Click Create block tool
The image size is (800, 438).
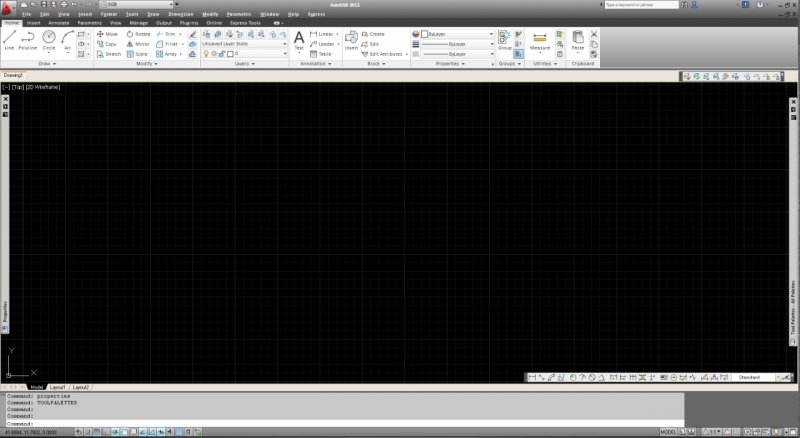373,34
